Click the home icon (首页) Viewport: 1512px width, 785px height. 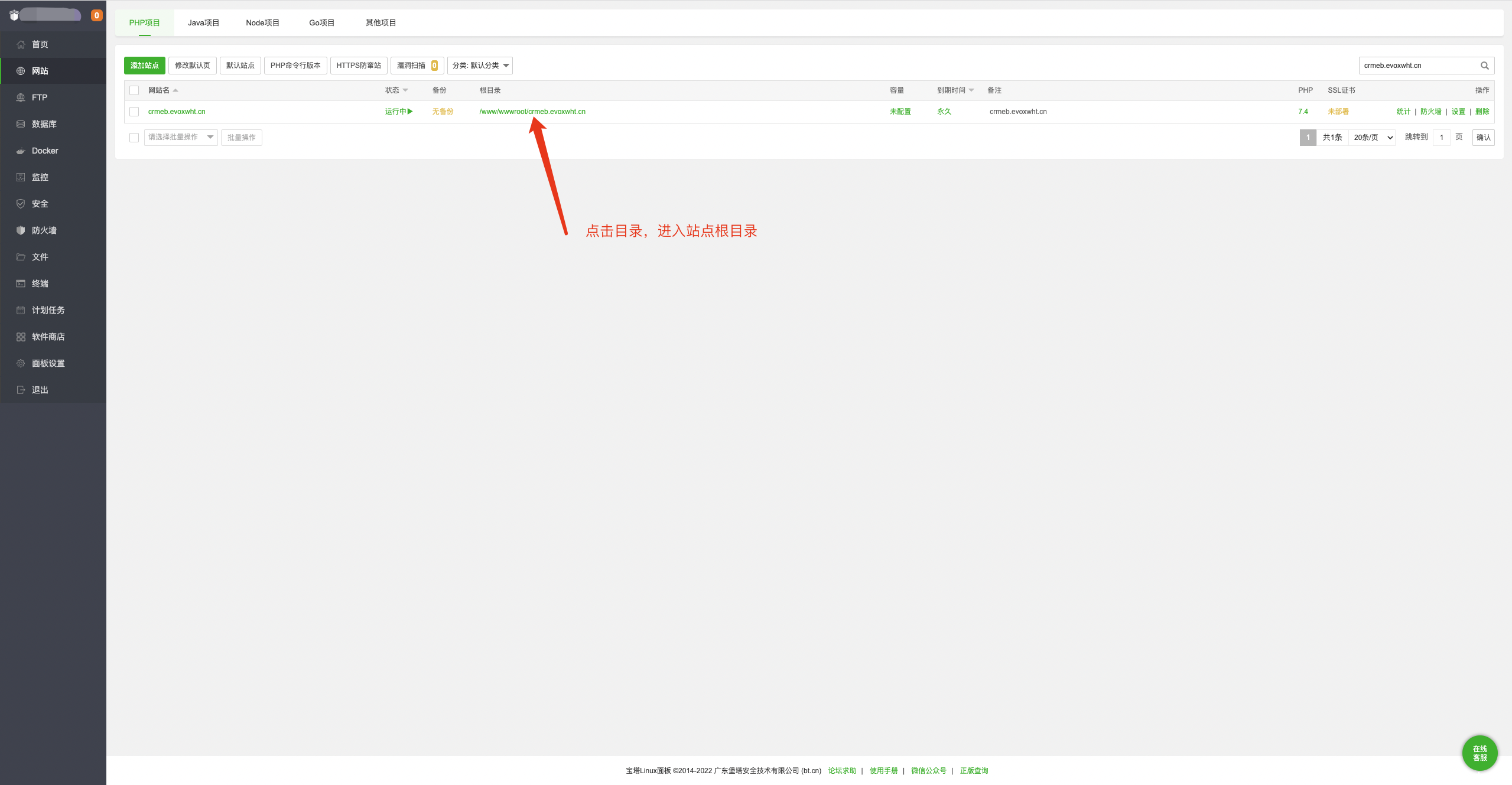(21, 44)
